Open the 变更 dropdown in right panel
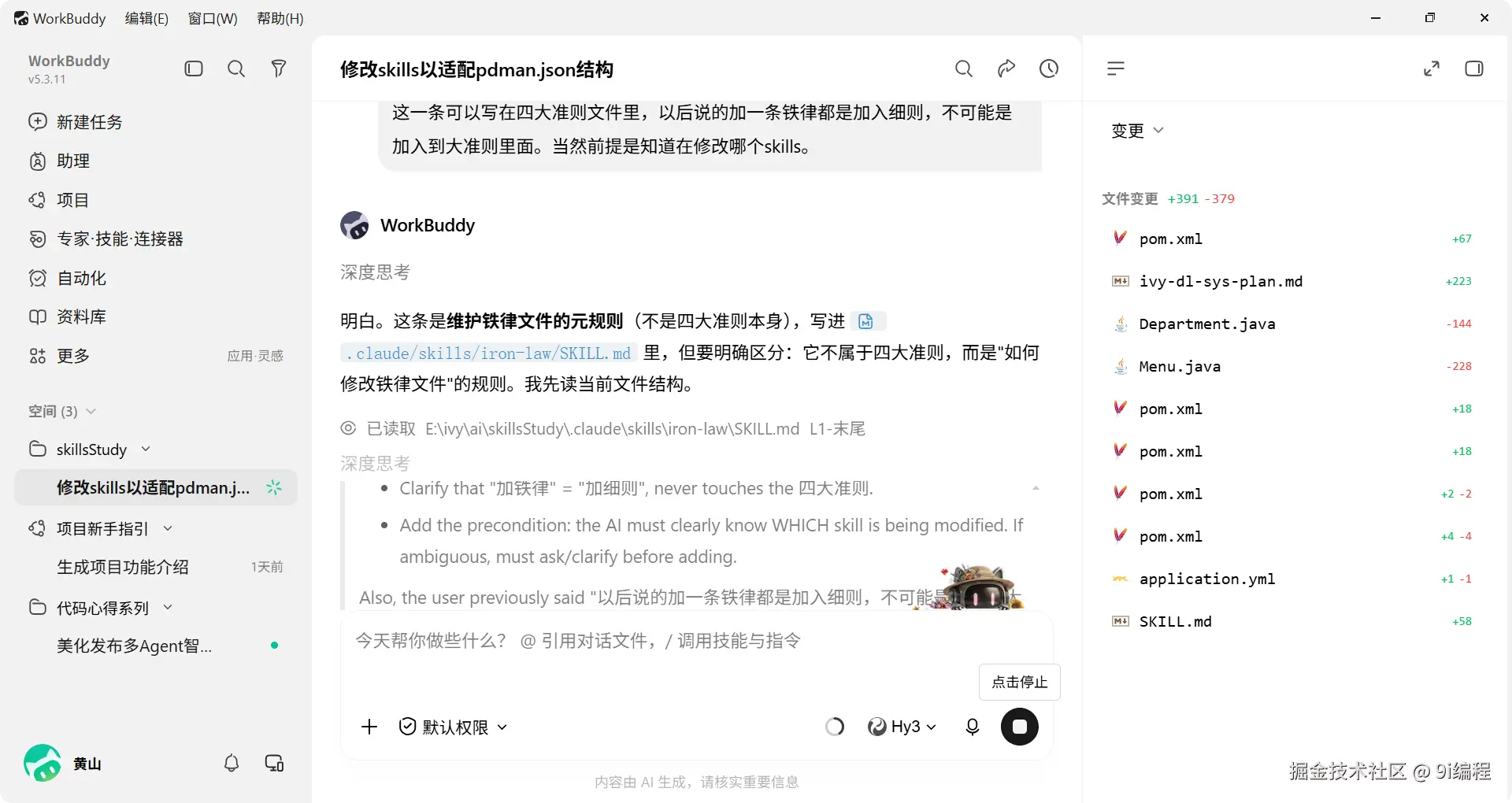 tap(1137, 131)
